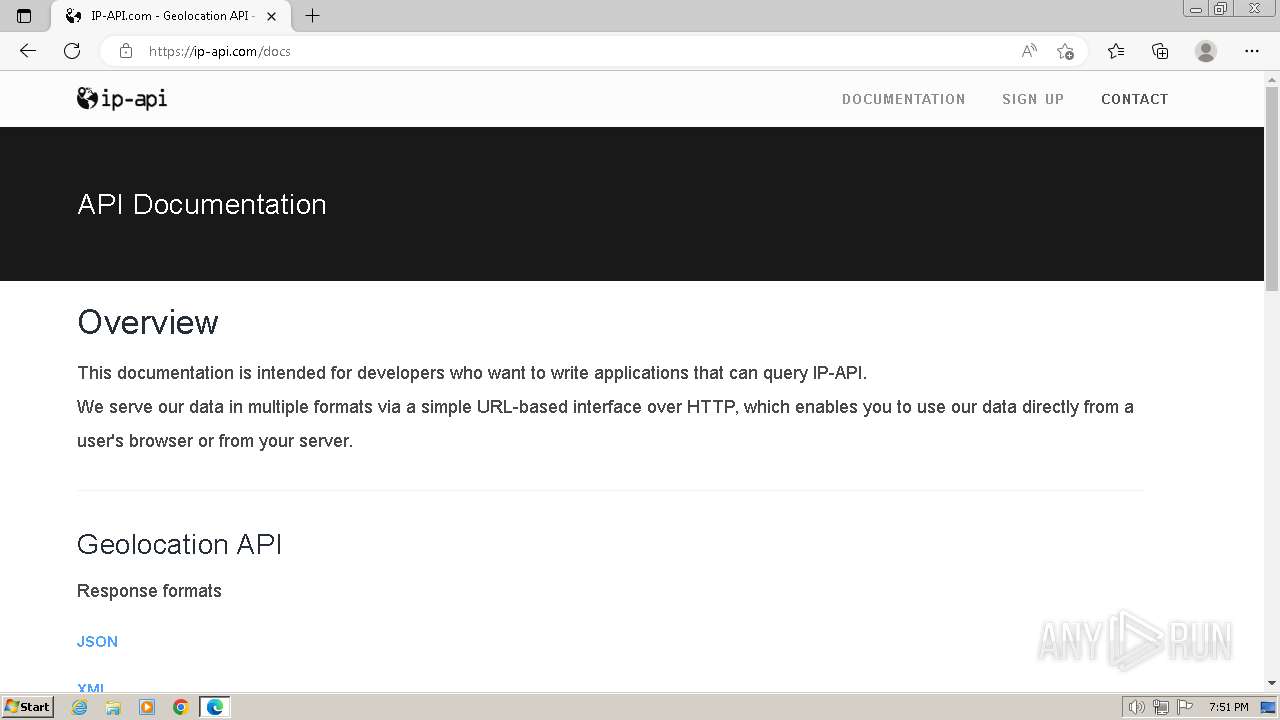Launch Internet Explorer from taskbar

coord(79,707)
